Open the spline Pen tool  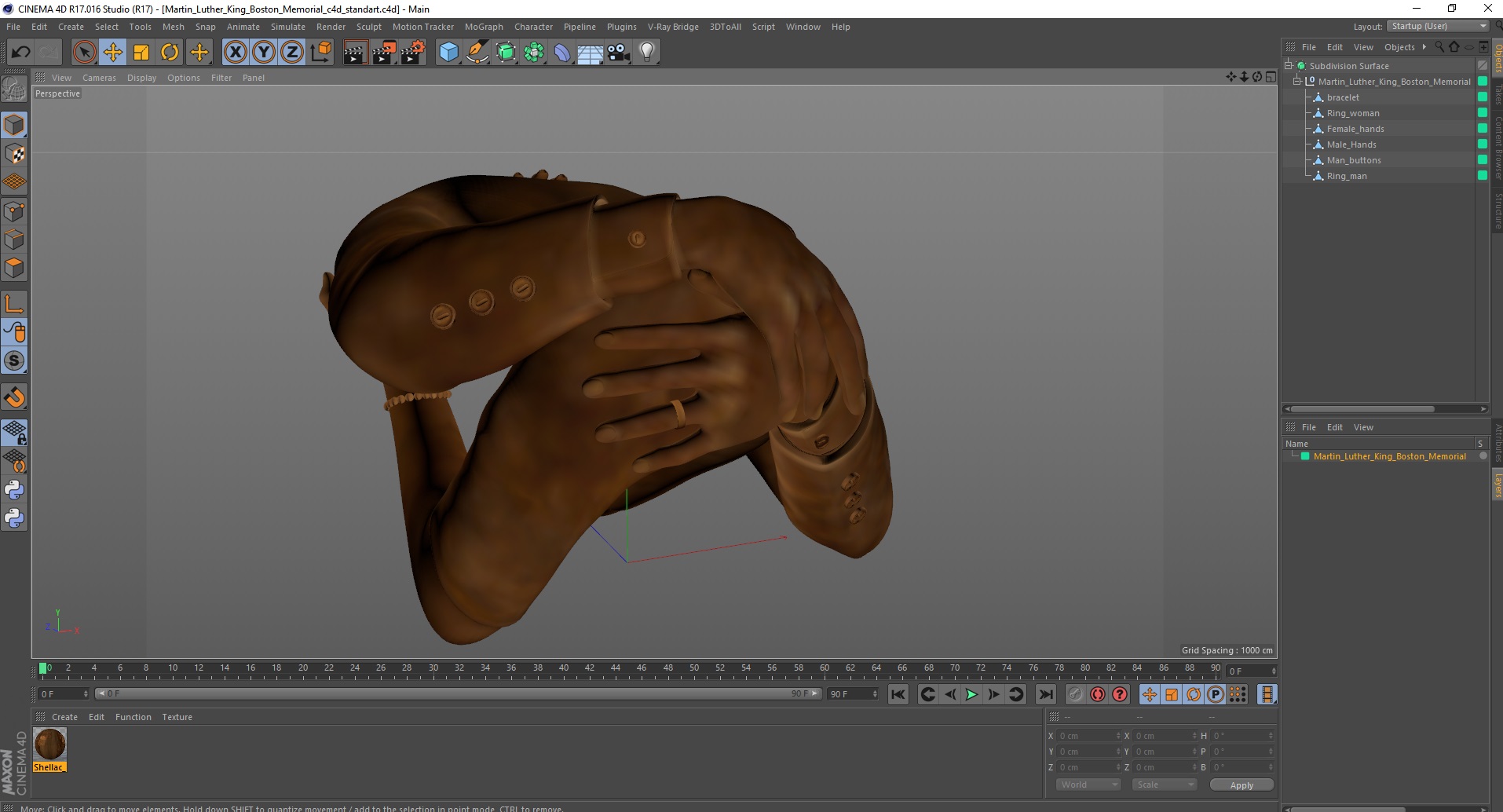point(477,53)
